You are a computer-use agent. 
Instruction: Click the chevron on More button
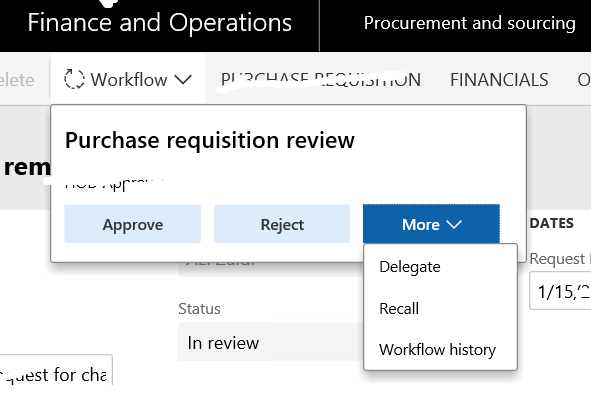tap(454, 224)
